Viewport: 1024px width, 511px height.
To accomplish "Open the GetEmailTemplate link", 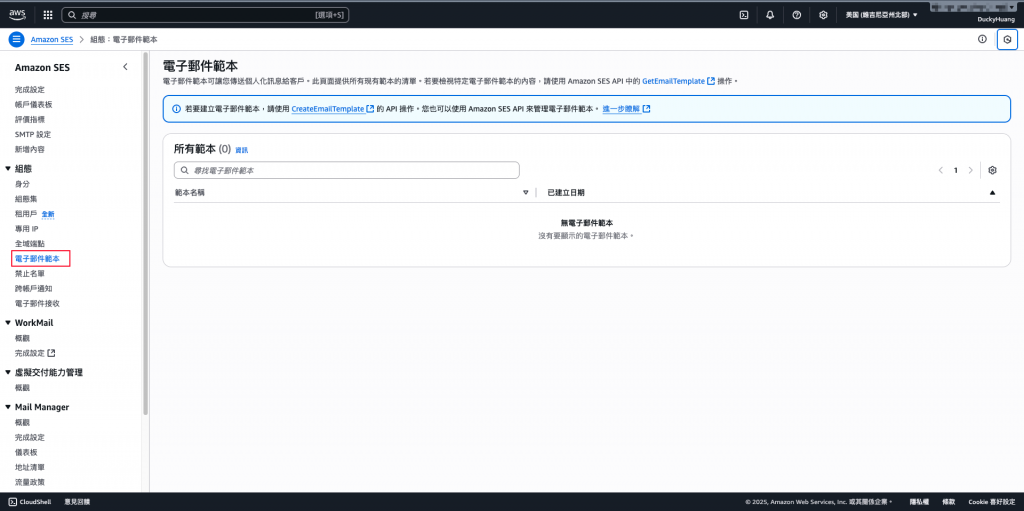I will [678, 81].
